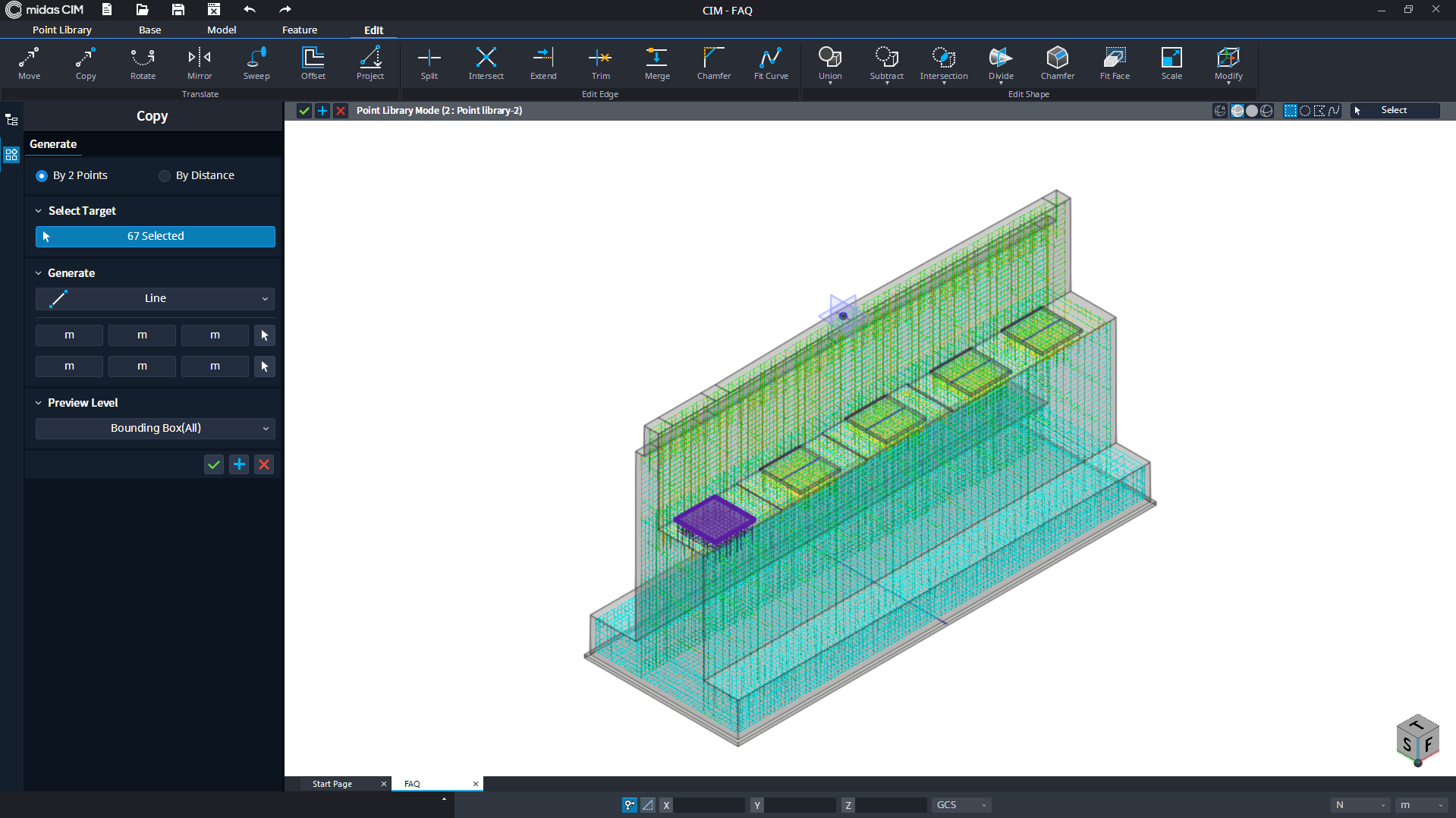
Task: Confirm copy with the green checkmark button
Action: pyautogui.click(x=214, y=464)
